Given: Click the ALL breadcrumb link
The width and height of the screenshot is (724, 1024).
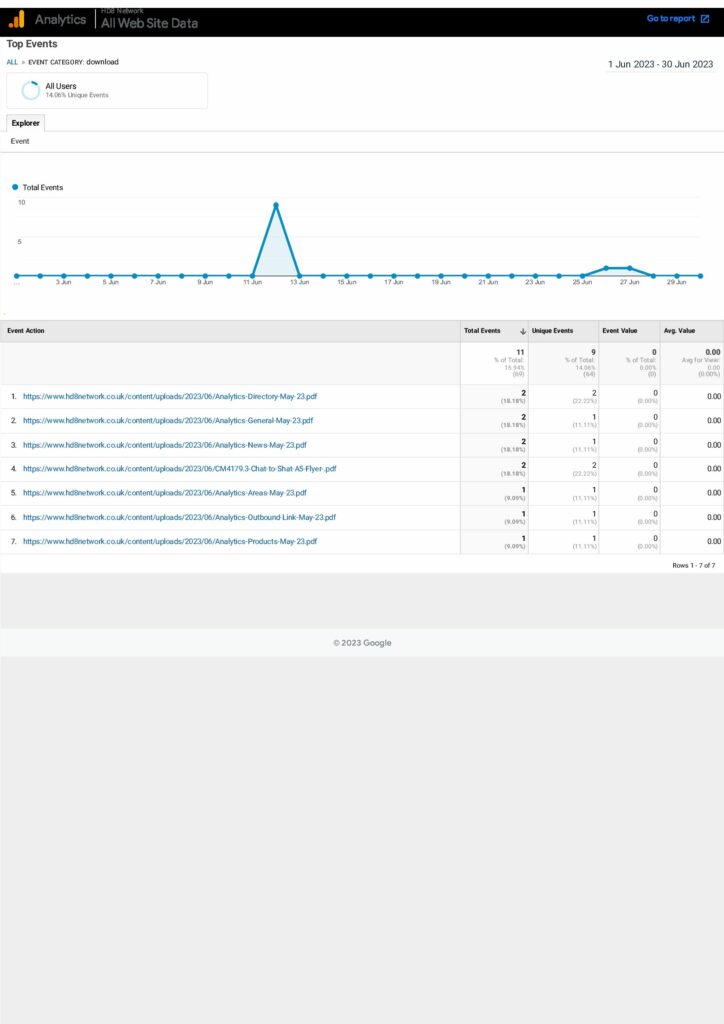Looking at the screenshot, I should (x=12, y=62).
